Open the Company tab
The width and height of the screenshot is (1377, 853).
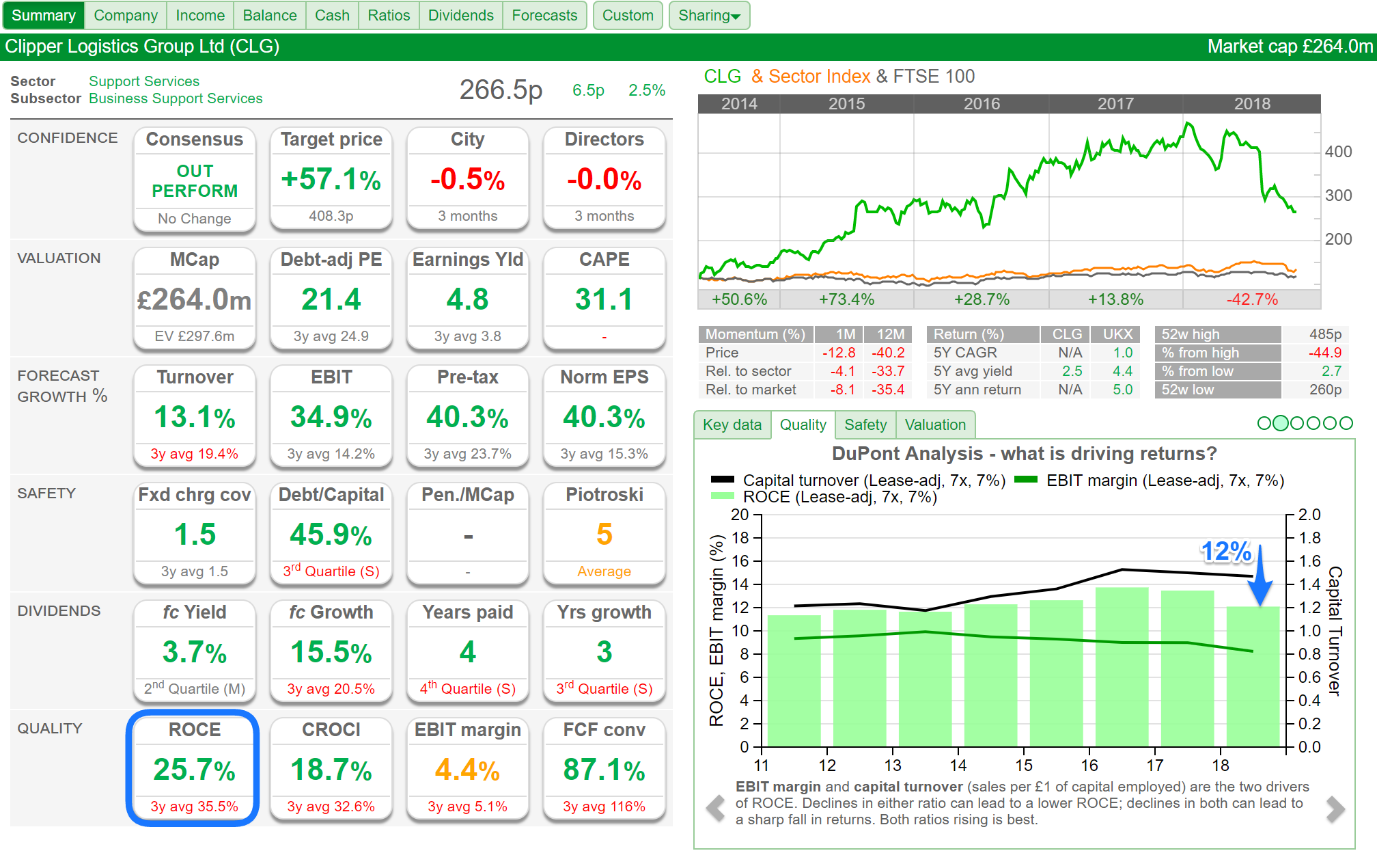coord(126,15)
